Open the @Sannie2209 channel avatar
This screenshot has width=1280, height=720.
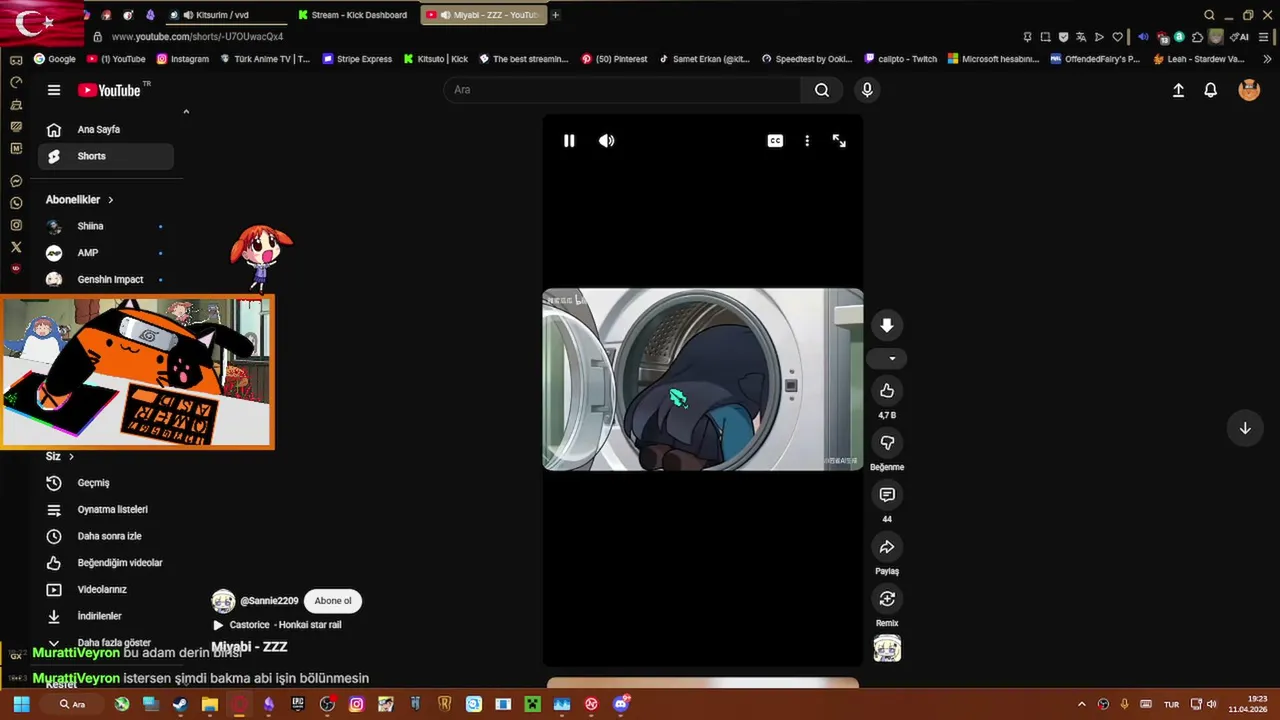click(223, 601)
